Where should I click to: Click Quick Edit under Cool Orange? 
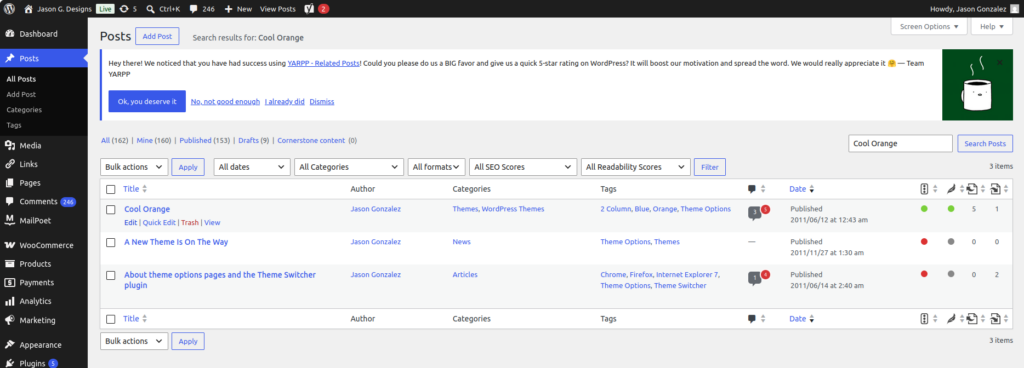pos(159,222)
